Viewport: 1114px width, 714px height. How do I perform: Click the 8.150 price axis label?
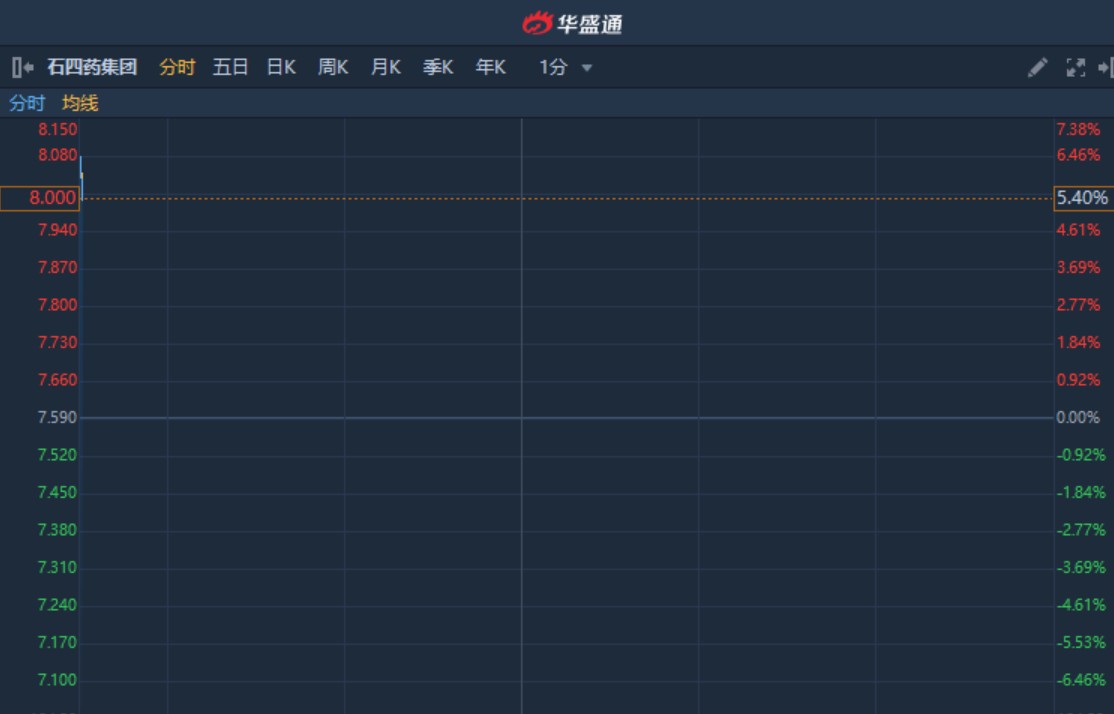pyautogui.click(x=58, y=129)
